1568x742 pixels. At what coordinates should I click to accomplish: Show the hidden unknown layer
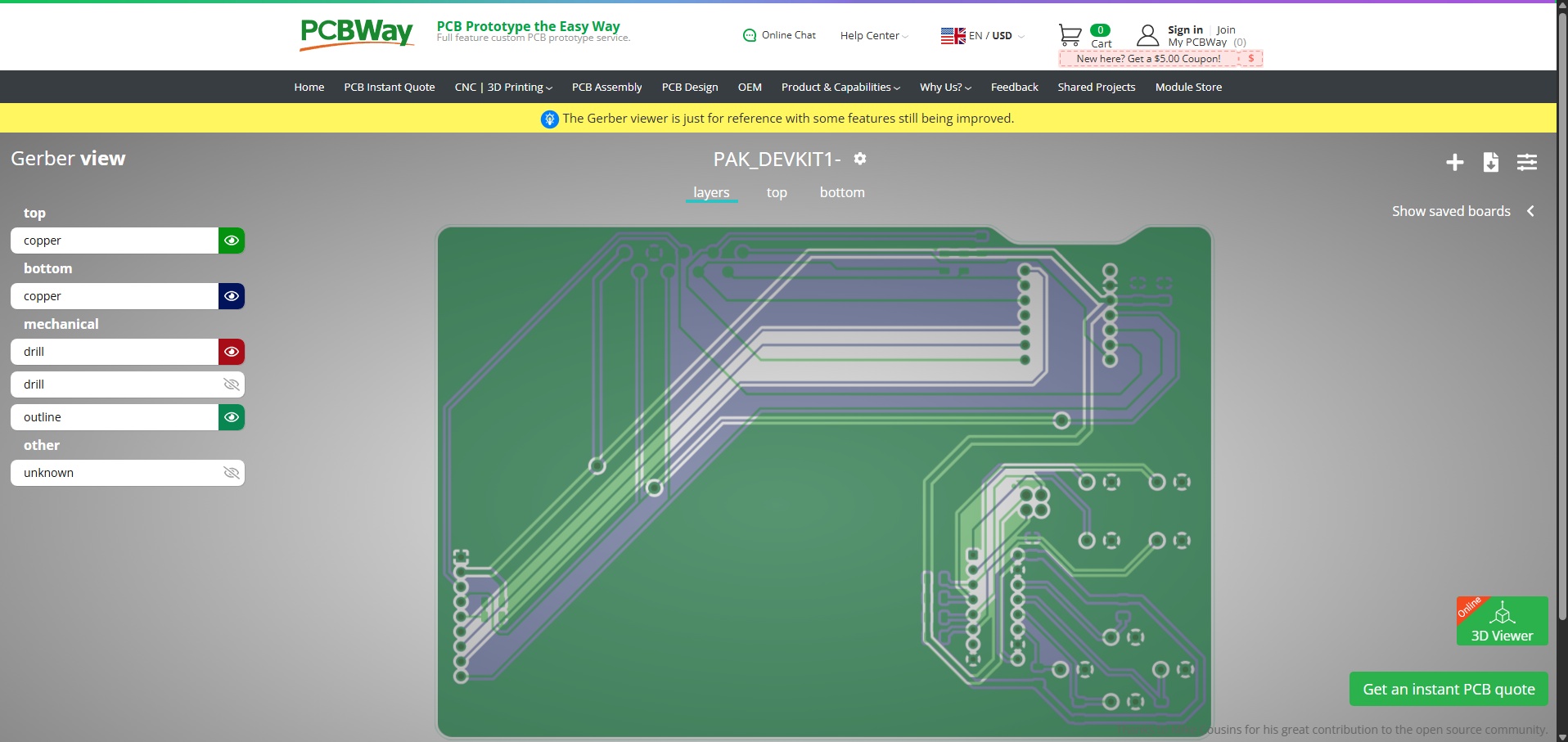(232, 473)
